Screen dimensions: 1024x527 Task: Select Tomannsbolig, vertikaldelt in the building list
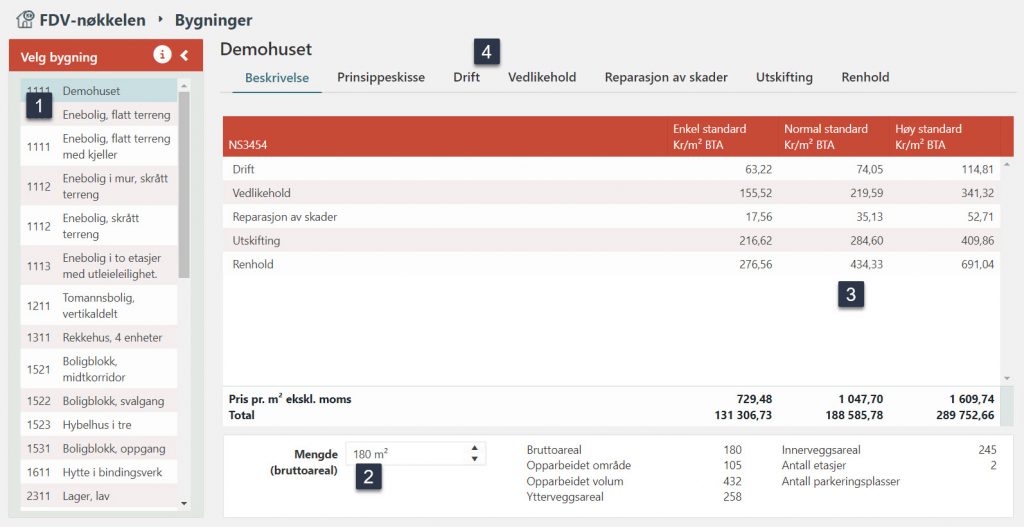(x=98, y=305)
